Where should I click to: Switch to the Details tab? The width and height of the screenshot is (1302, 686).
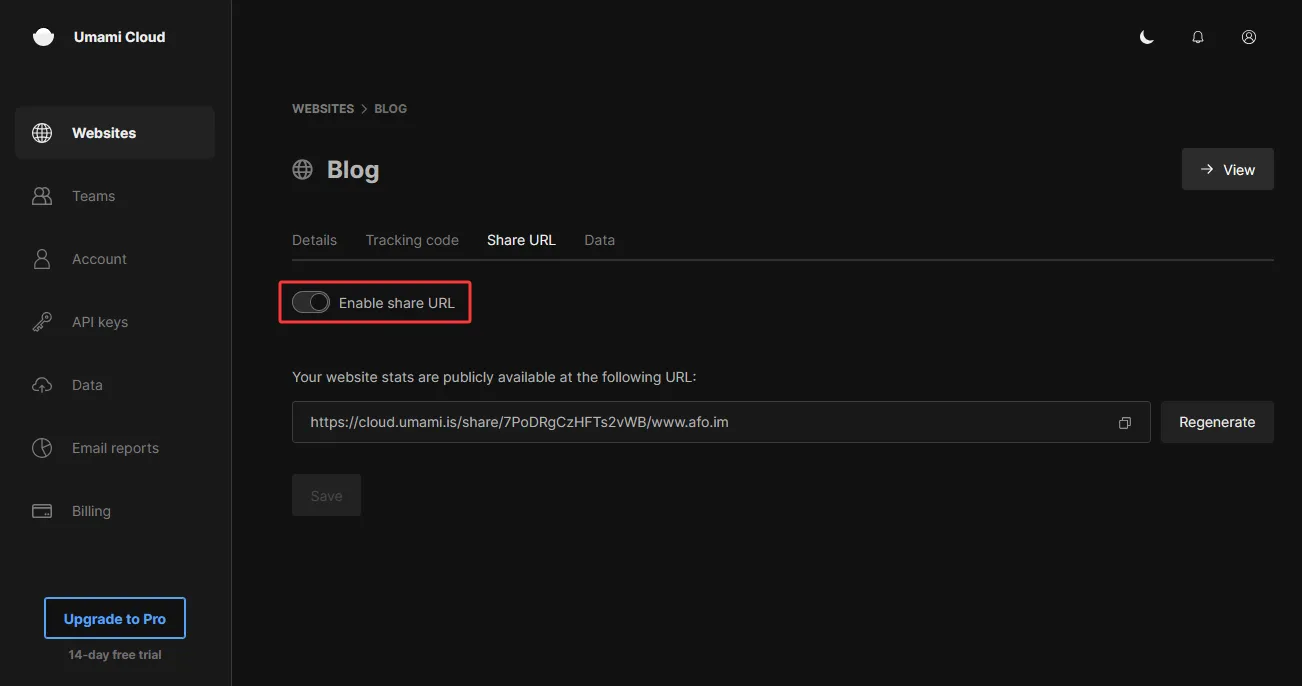[x=314, y=240]
